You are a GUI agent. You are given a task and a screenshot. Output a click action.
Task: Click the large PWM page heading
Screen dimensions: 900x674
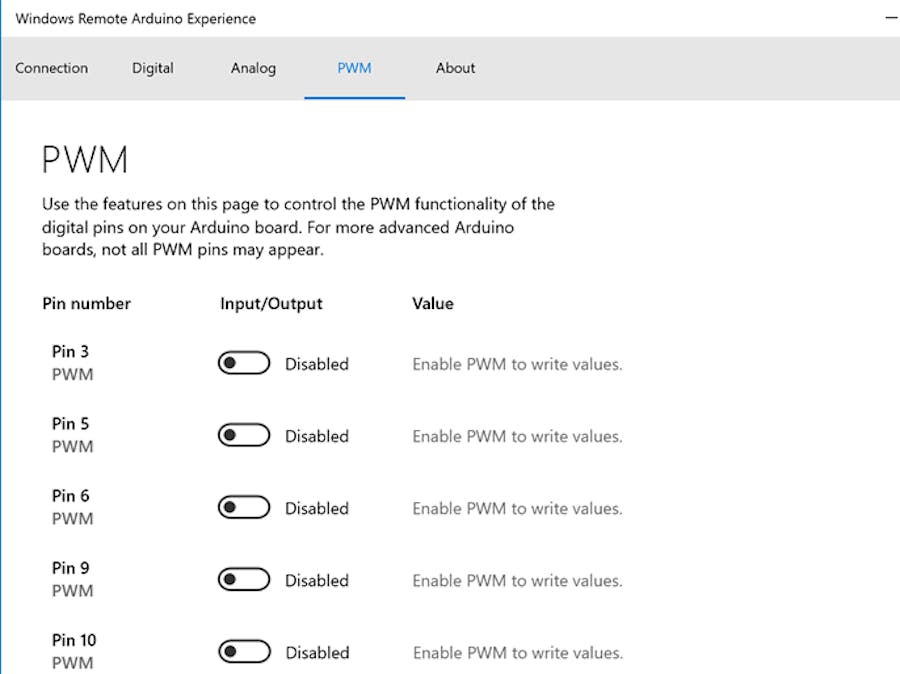tap(85, 160)
